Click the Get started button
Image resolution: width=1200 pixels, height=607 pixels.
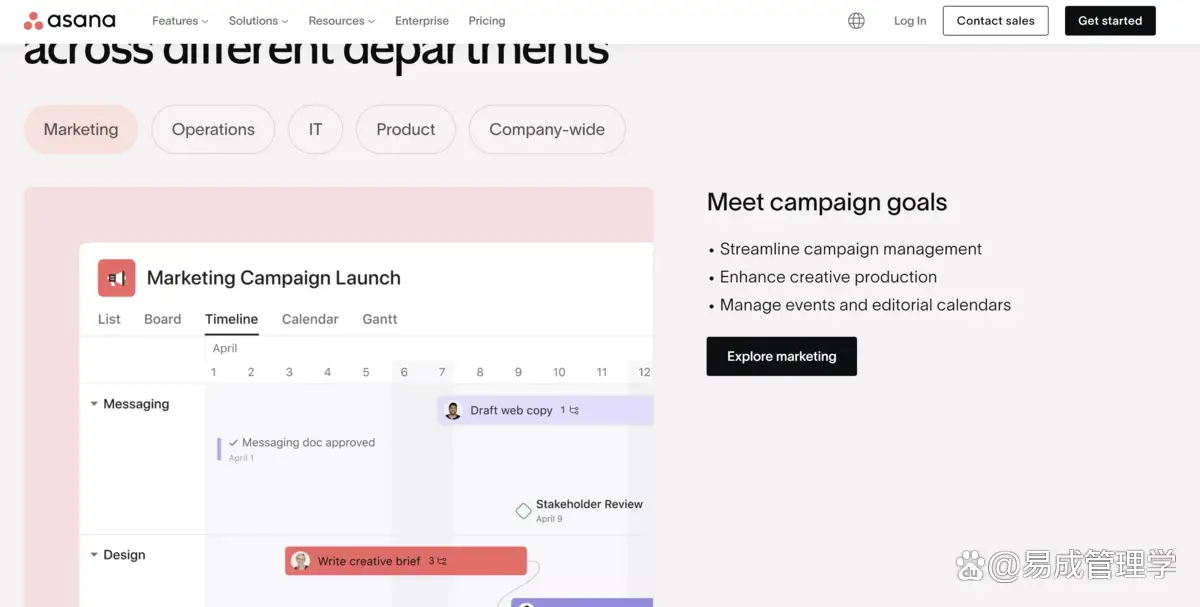tap(1110, 21)
